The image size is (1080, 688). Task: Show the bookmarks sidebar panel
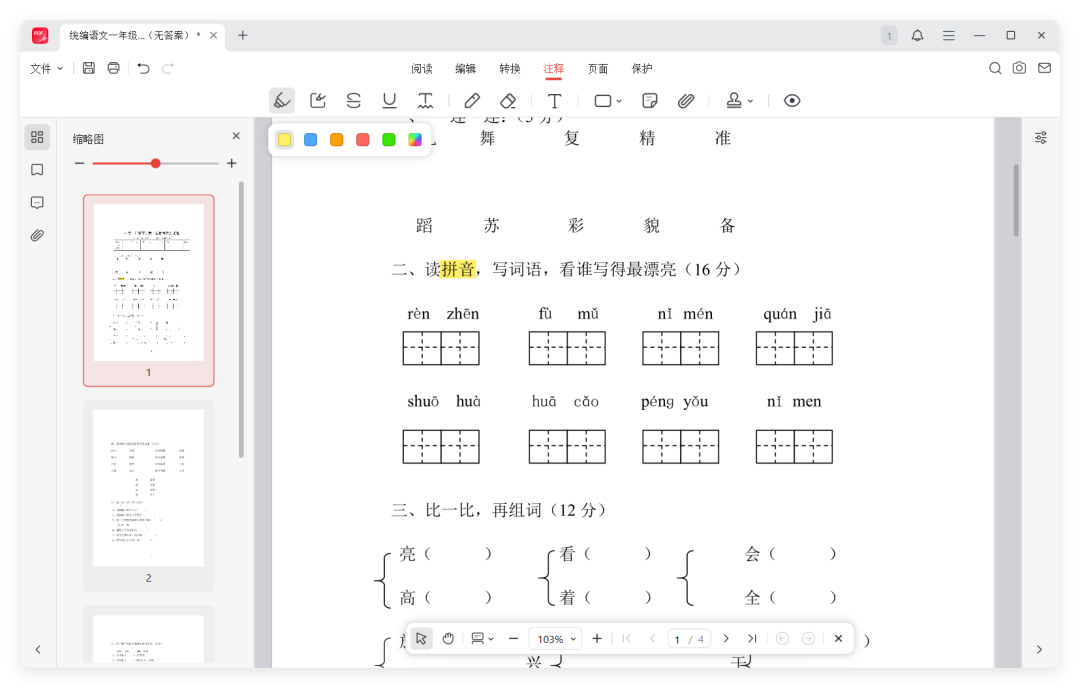click(x=37, y=170)
